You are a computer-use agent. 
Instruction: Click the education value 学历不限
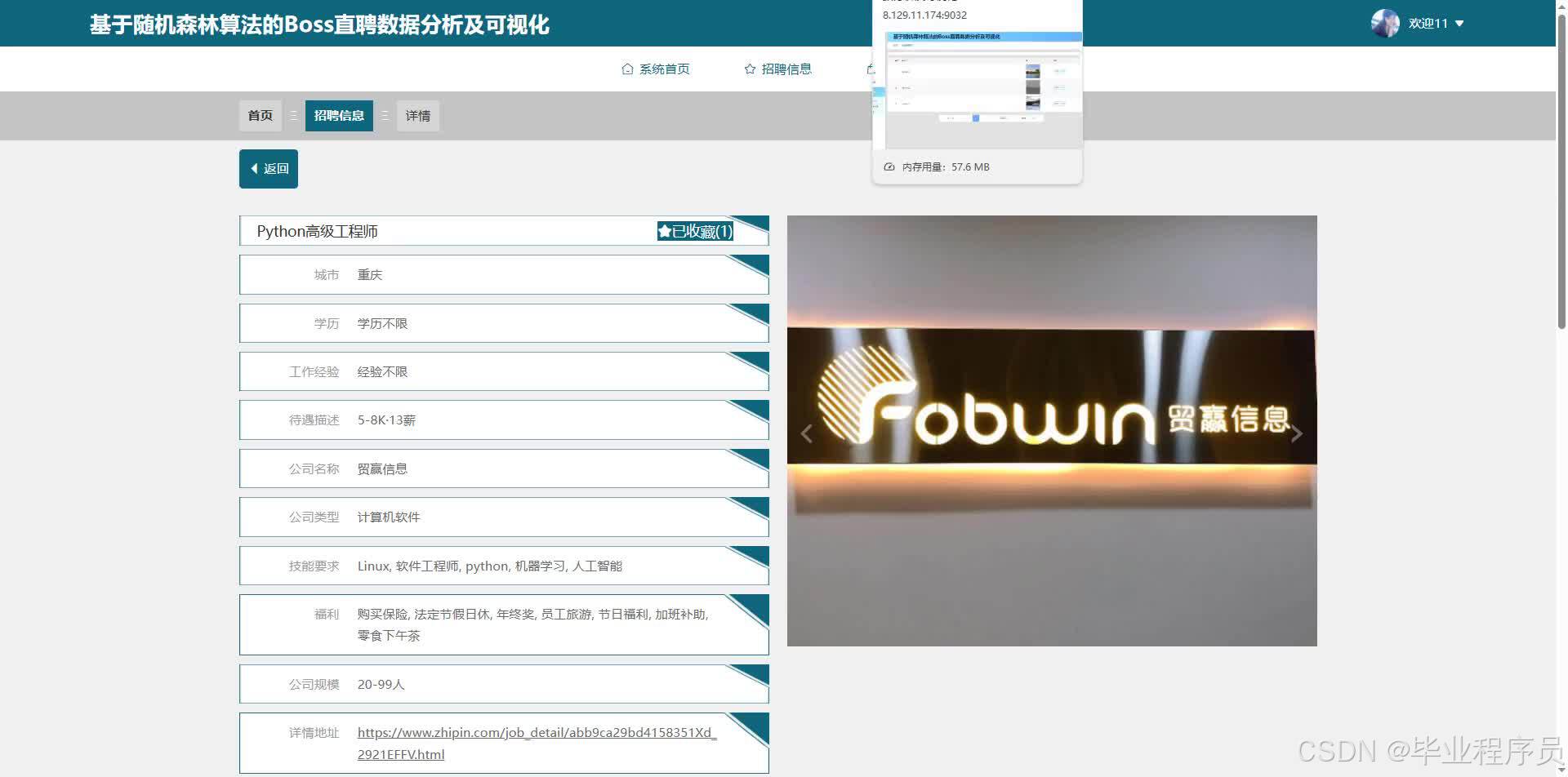click(x=382, y=324)
